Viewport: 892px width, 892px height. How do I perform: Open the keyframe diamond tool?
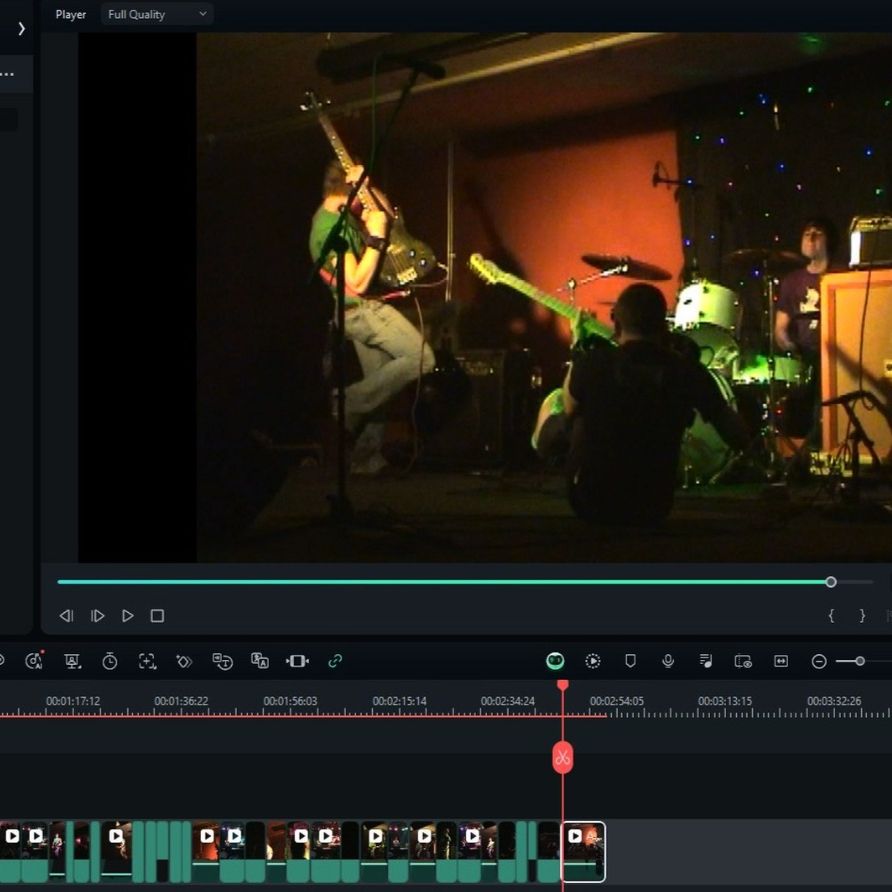184,661
